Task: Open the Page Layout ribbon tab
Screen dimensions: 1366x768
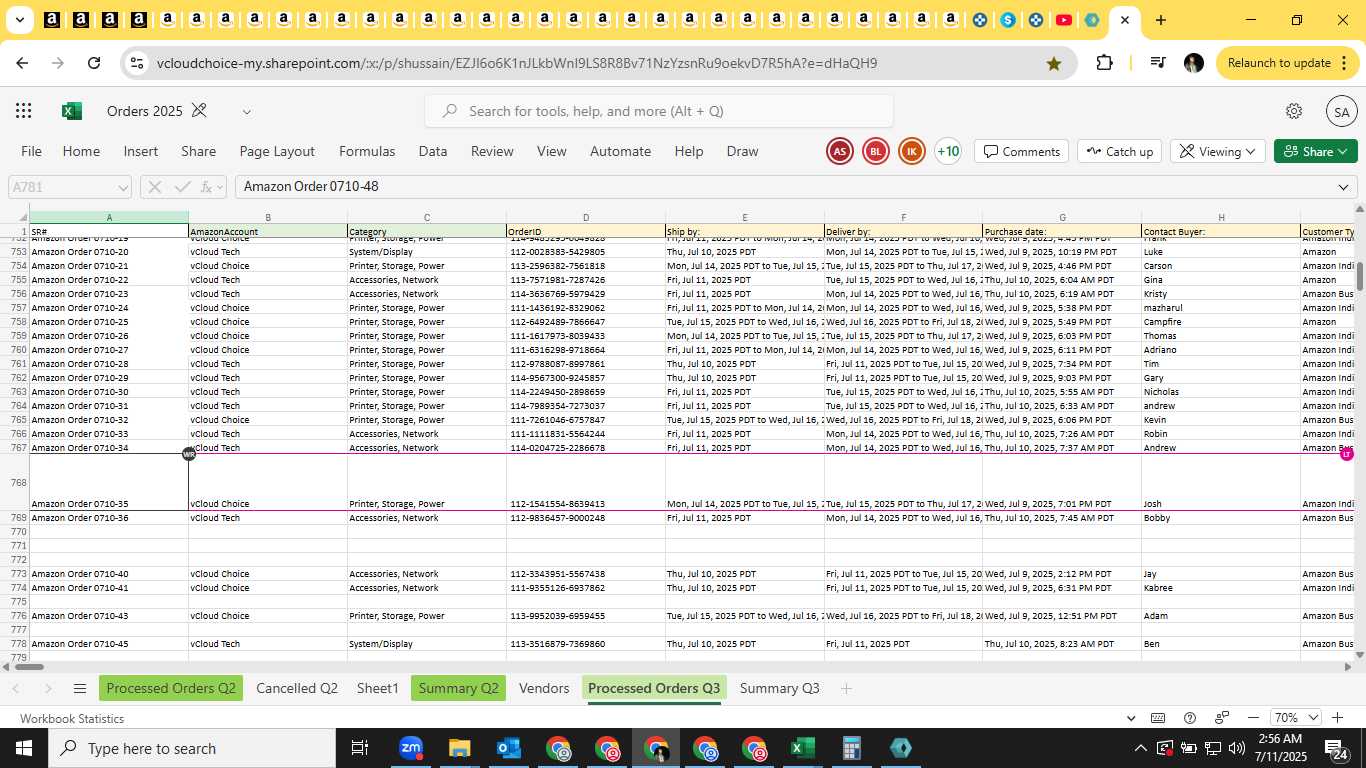Action: click(277, 152)
